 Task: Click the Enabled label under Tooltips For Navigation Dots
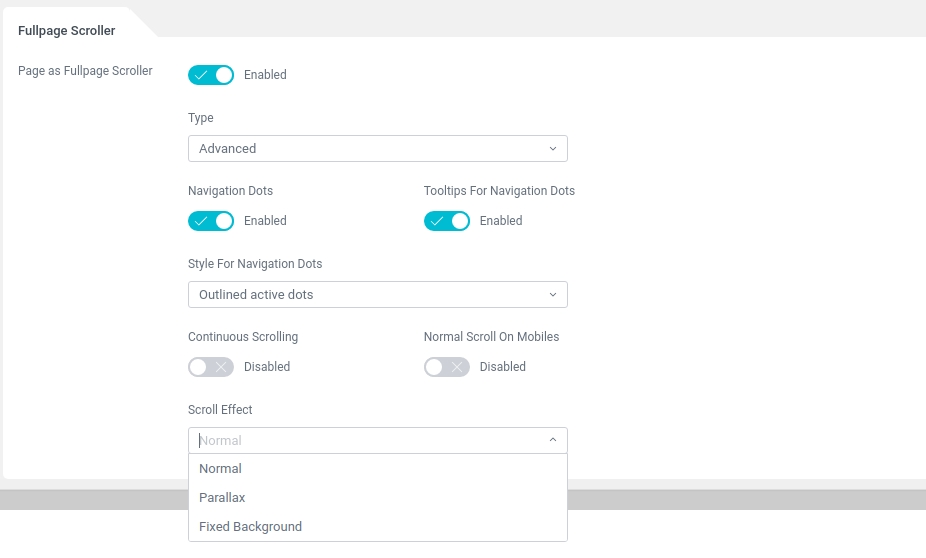tap(501, 221)
